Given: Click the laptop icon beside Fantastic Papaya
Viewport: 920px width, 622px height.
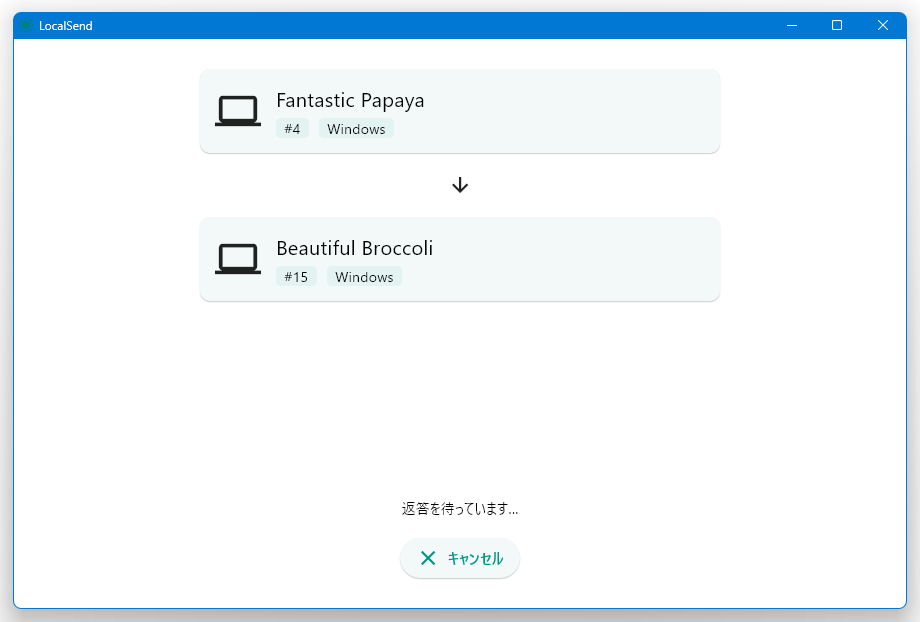Looking at the screenshot, I should 238,111.
